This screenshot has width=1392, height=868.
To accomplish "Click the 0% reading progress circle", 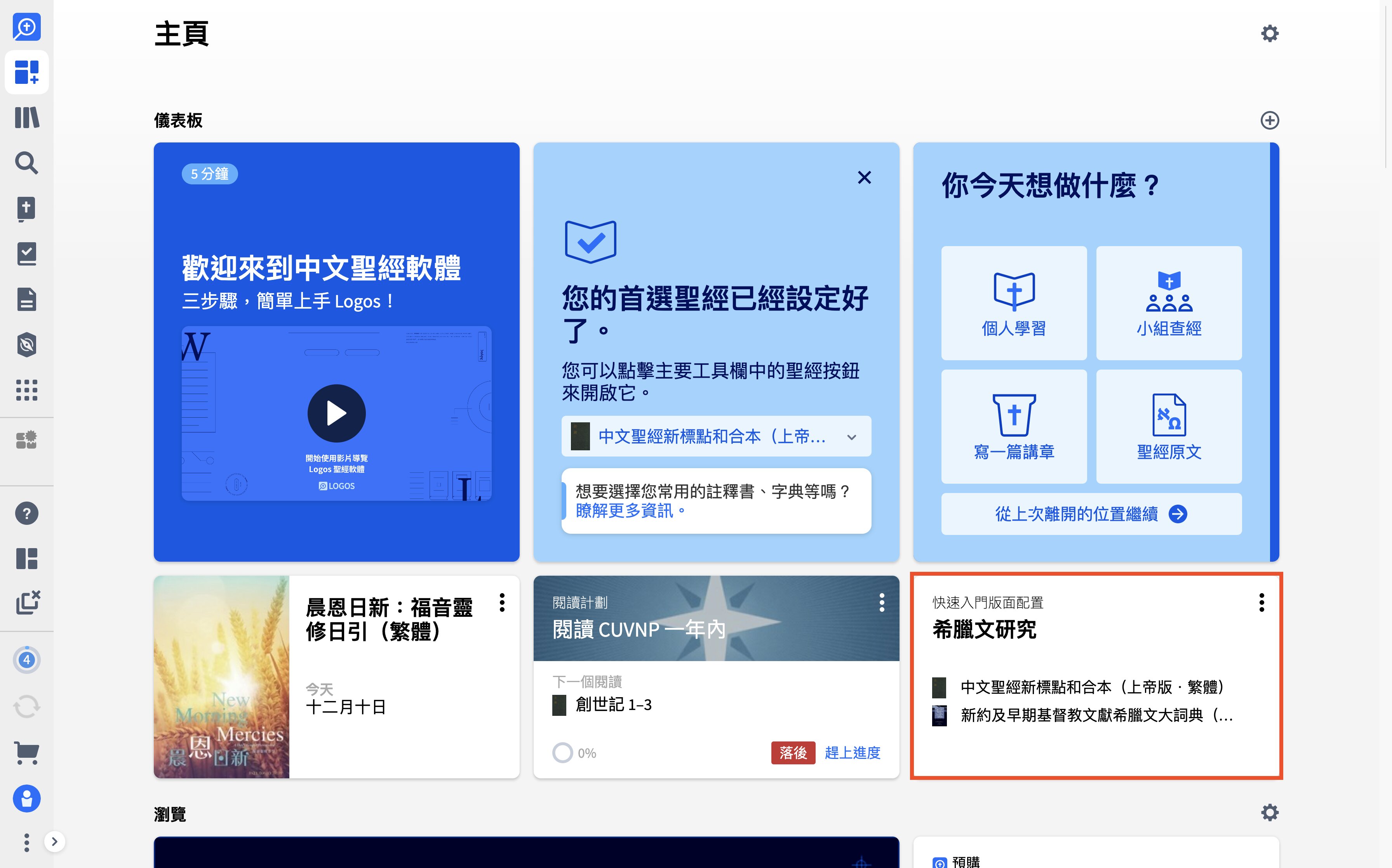I will coord(562,753).
